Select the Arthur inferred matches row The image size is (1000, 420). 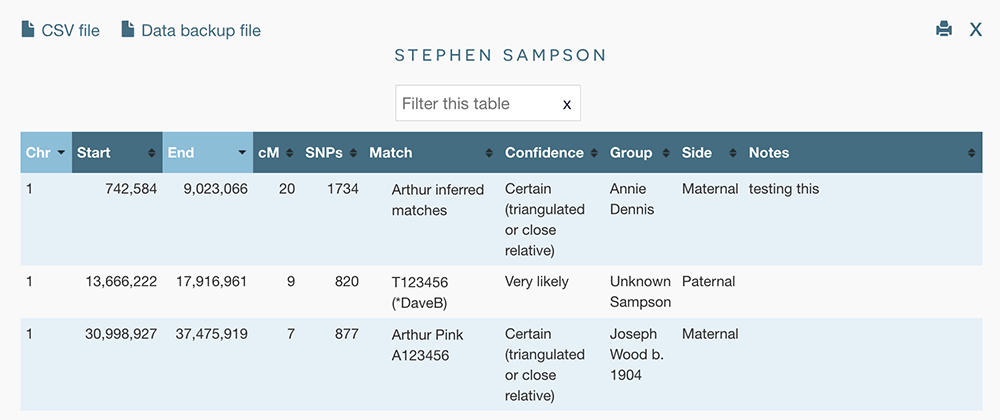[x=437, y=200]
